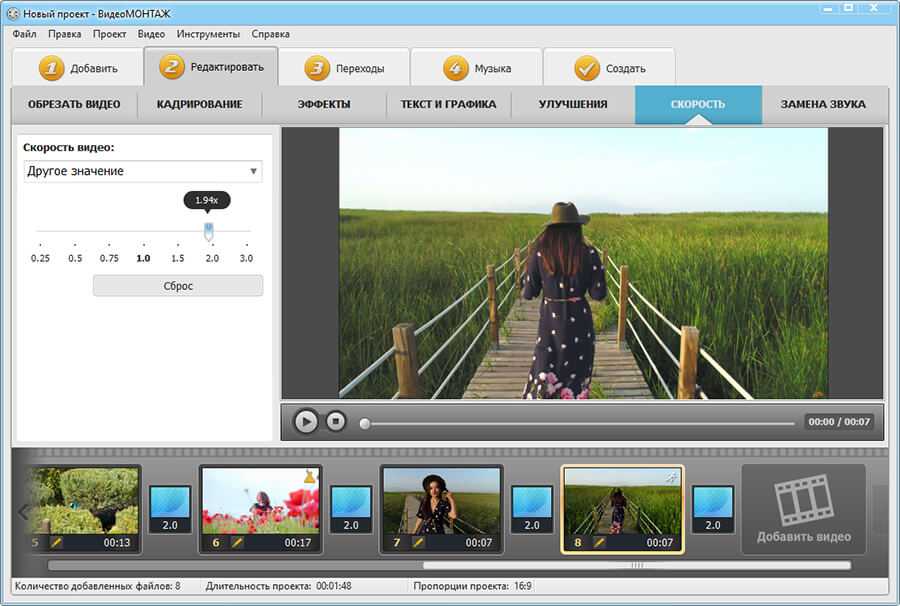Click the film strip Добавить видео icon
The width and height of the screenshot is (900, 606).
point(803,500)
